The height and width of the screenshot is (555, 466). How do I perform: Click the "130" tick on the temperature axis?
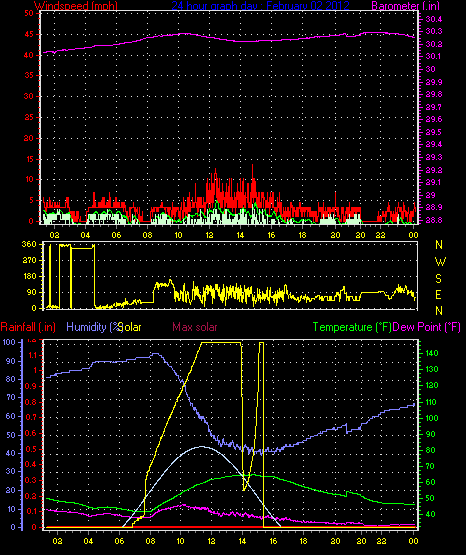432,369
